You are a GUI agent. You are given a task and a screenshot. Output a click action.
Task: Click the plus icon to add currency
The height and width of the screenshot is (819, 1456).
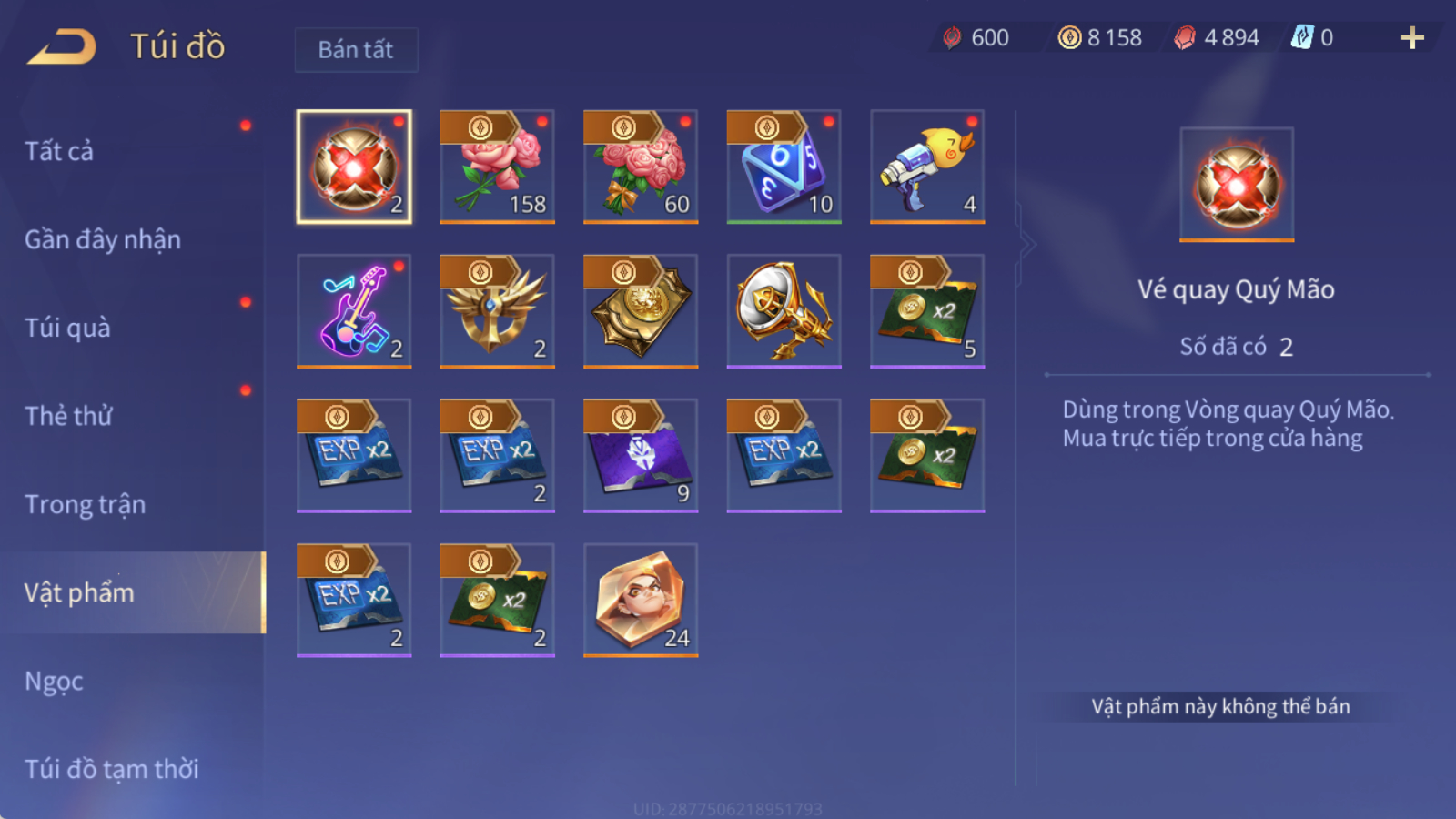(x=1412, y=37)
